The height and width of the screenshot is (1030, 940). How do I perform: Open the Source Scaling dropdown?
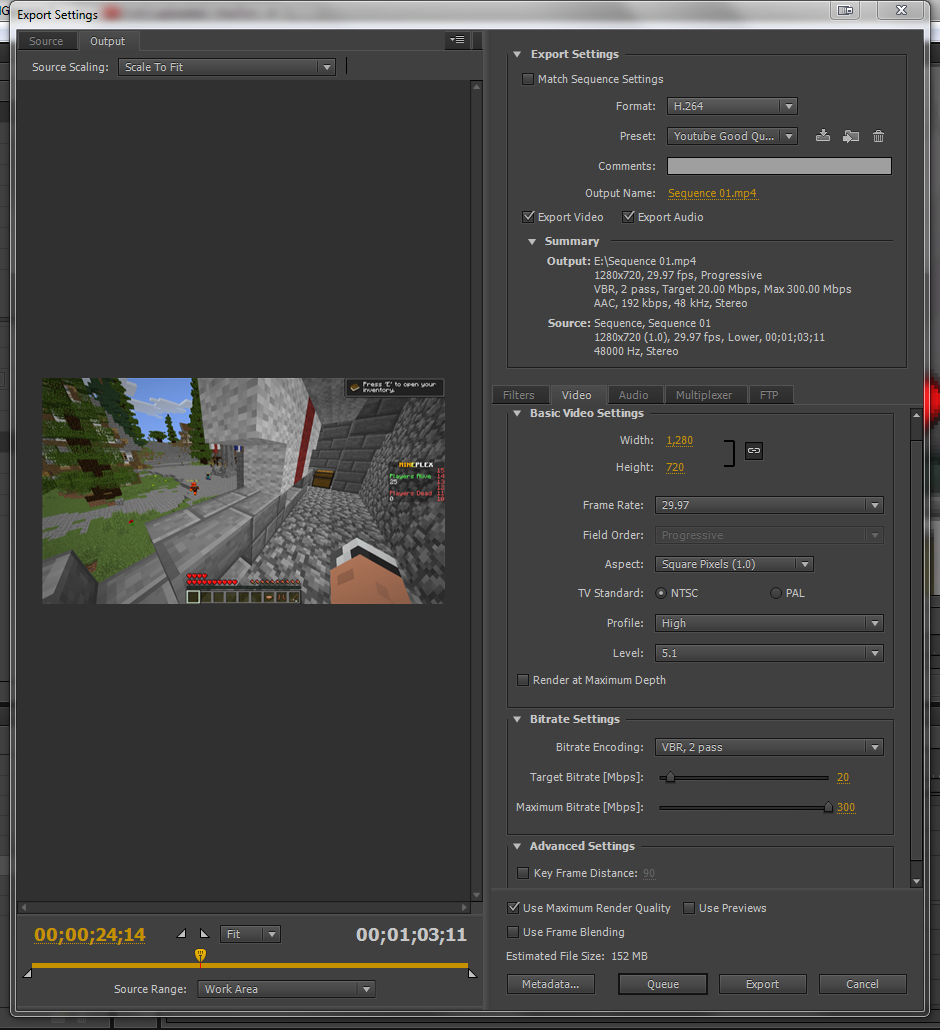(x=227, y=67)
